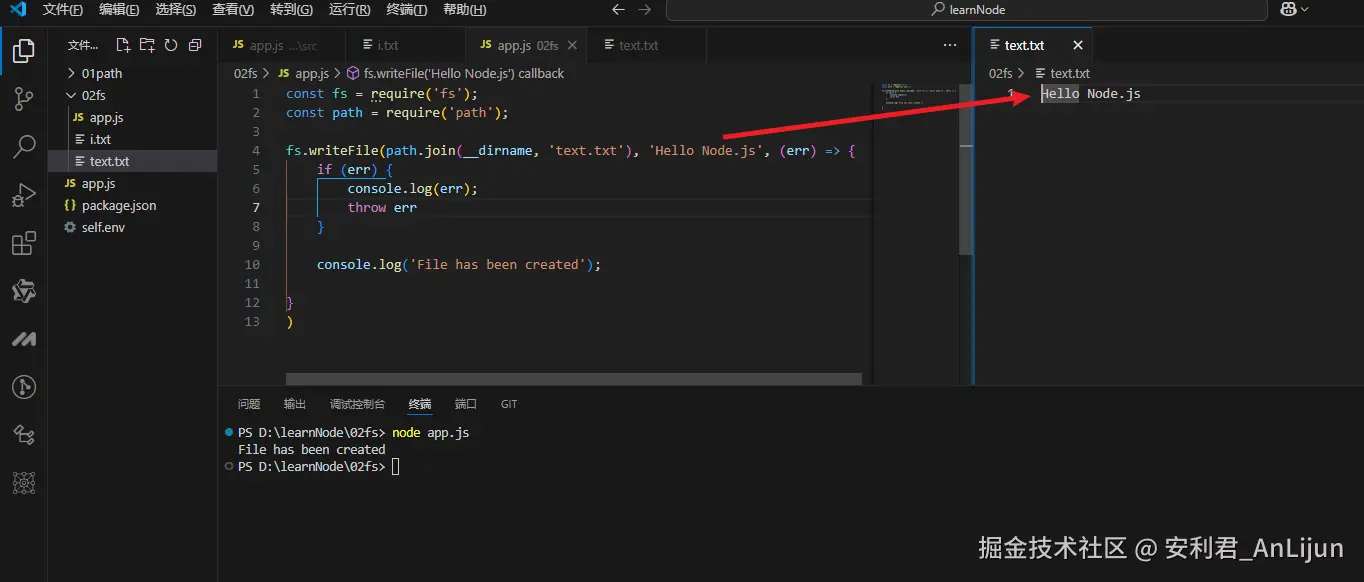Click the New File icon in explorer header
This screenshot has height=582, width=1364.
[x=123, y=45]
